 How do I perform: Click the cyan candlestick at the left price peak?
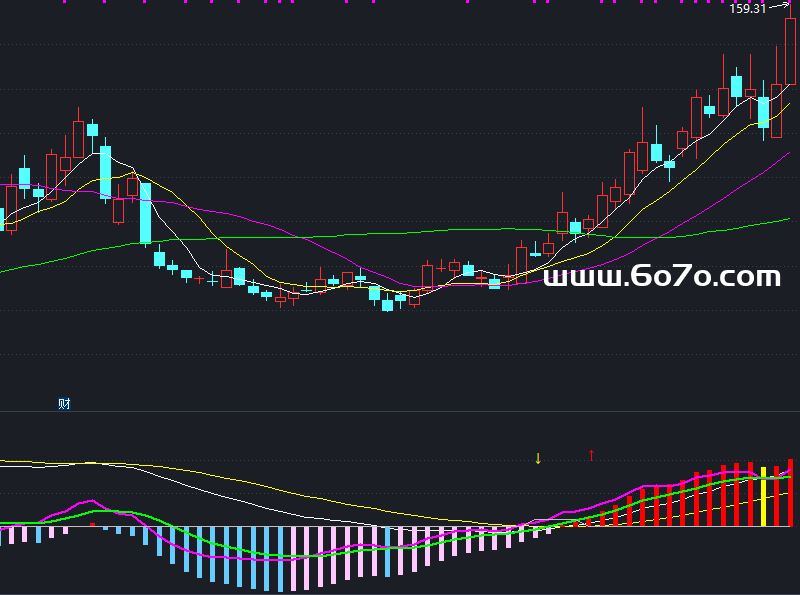93,129
